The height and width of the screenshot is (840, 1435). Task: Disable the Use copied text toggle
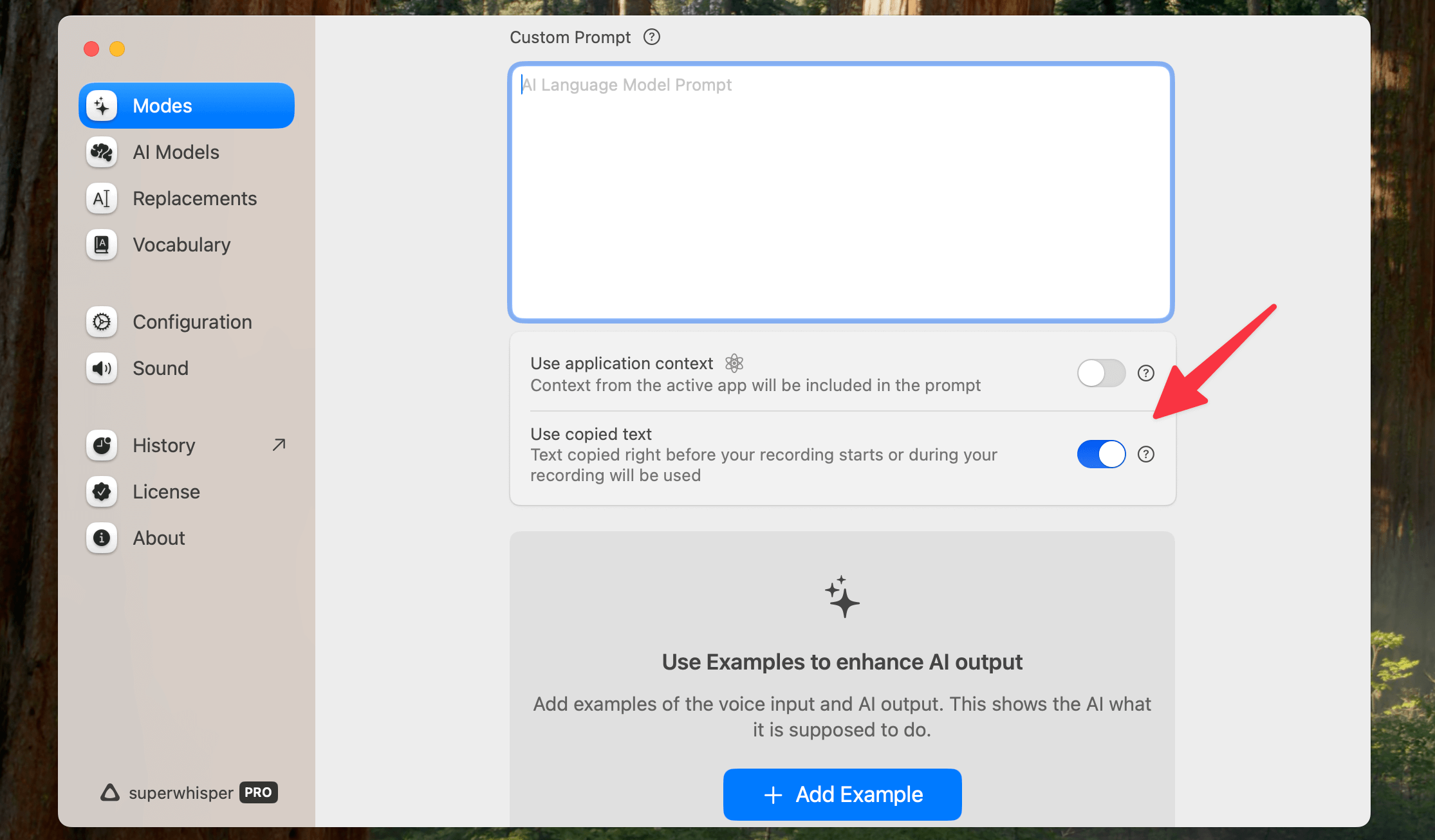click(1101, 455)
